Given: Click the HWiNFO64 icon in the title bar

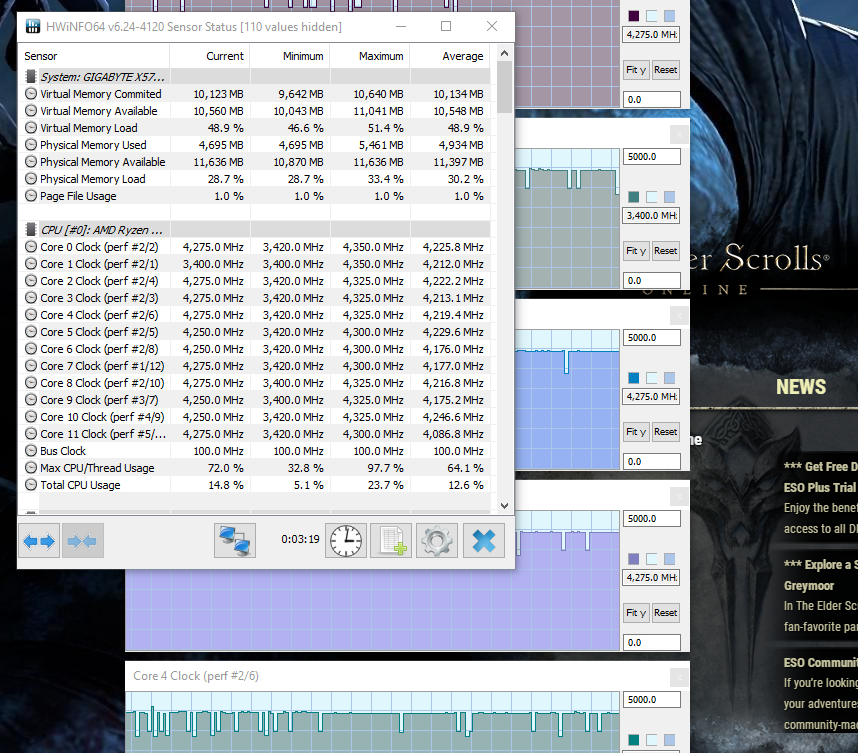Looking at the screenshot, I should coord(32,27).
